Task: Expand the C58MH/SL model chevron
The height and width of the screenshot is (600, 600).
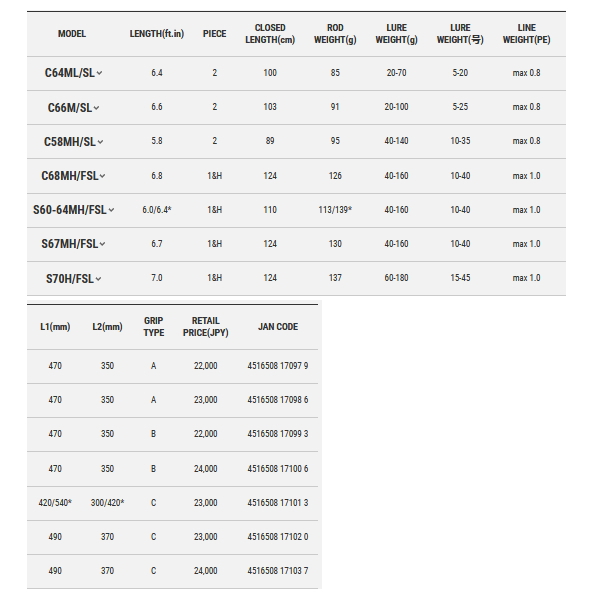Action: click(100, 142)
